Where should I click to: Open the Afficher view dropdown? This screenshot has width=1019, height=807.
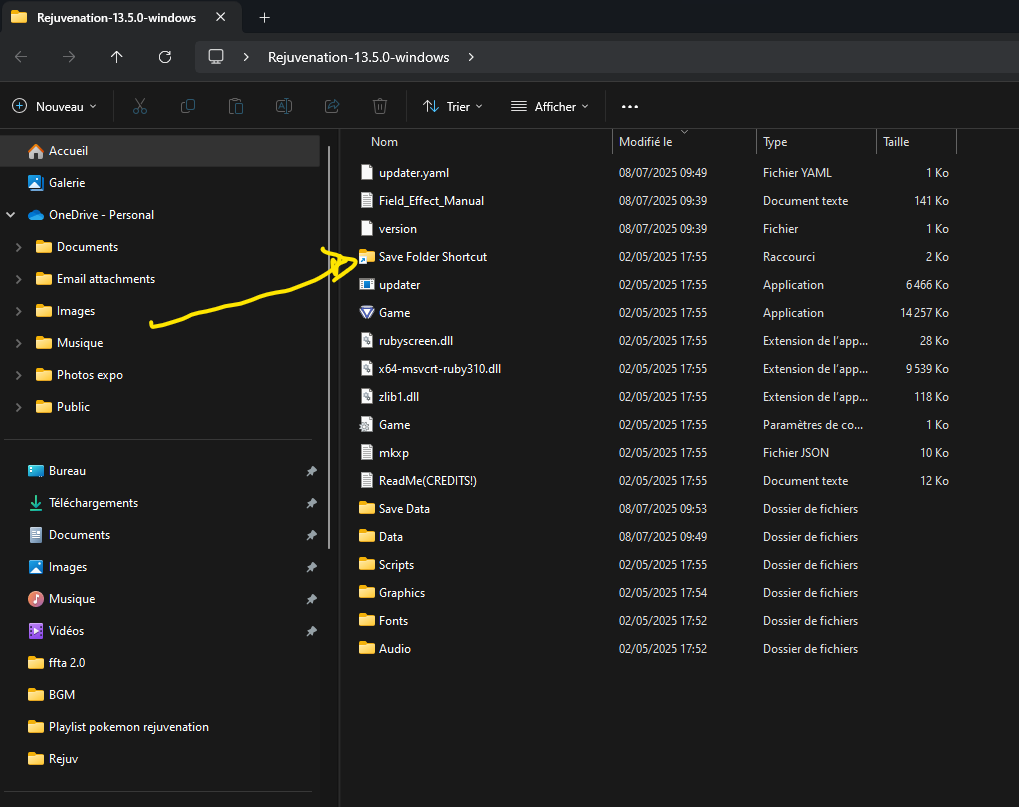tap(550, 107)
